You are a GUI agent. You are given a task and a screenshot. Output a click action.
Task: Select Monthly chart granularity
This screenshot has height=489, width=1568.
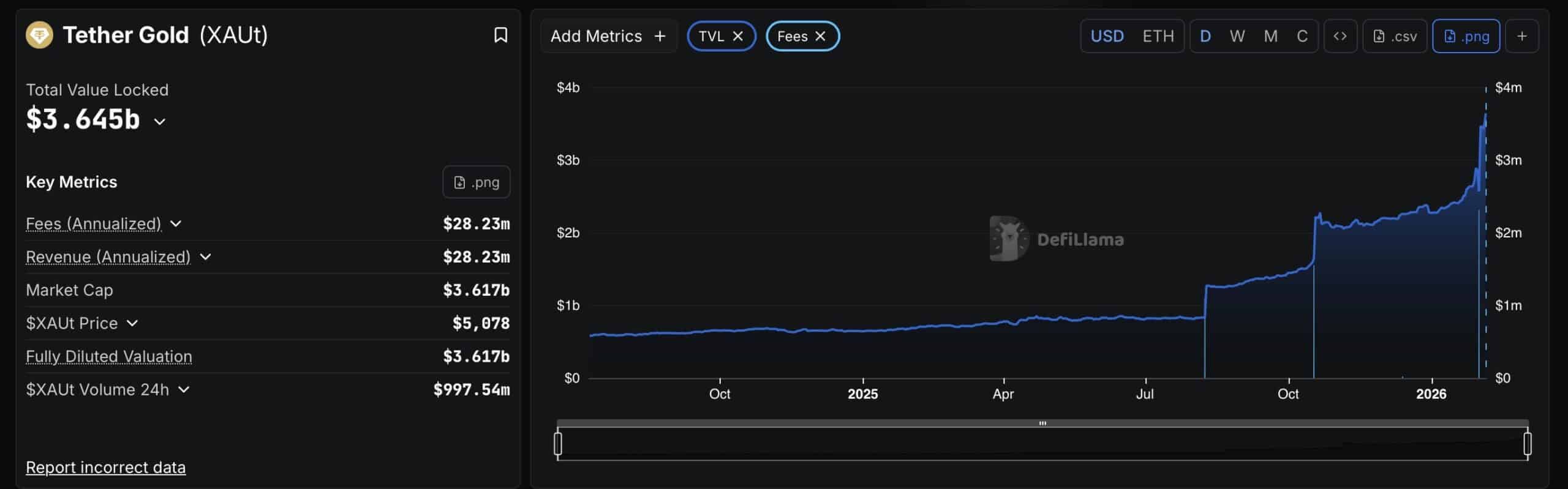pyautogui.click(x=1270, y=35)
